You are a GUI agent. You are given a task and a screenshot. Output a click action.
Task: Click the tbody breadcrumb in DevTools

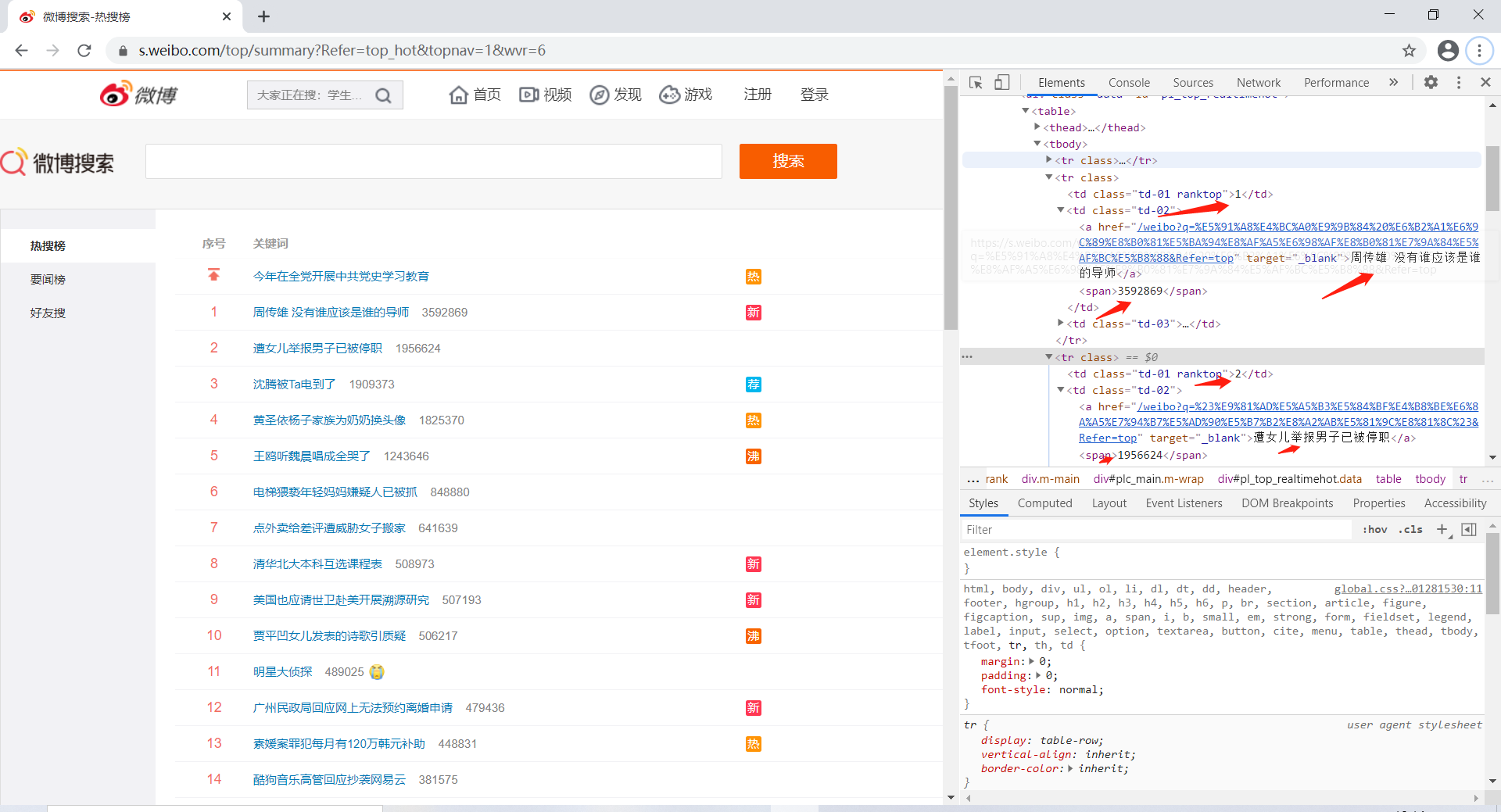tap(1430, 479)
